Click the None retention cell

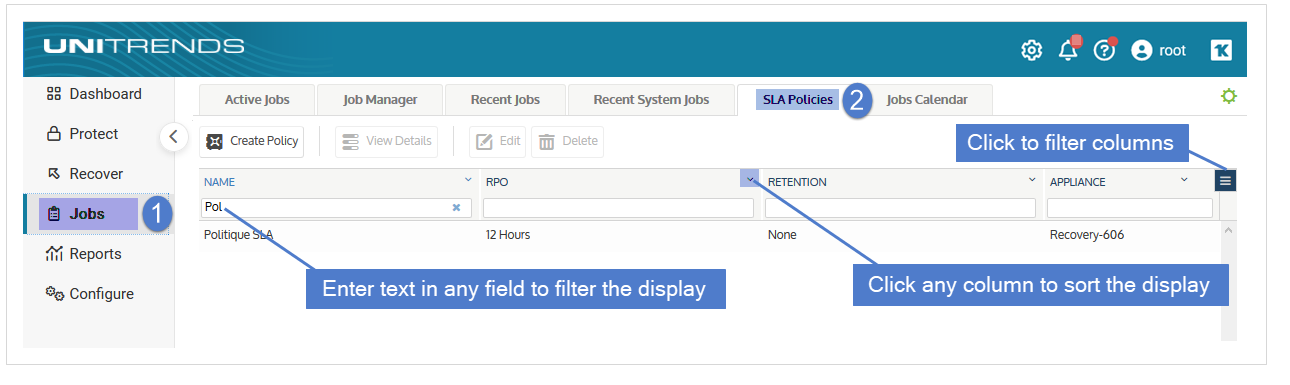pyautogui.click(x=782, y=235)
